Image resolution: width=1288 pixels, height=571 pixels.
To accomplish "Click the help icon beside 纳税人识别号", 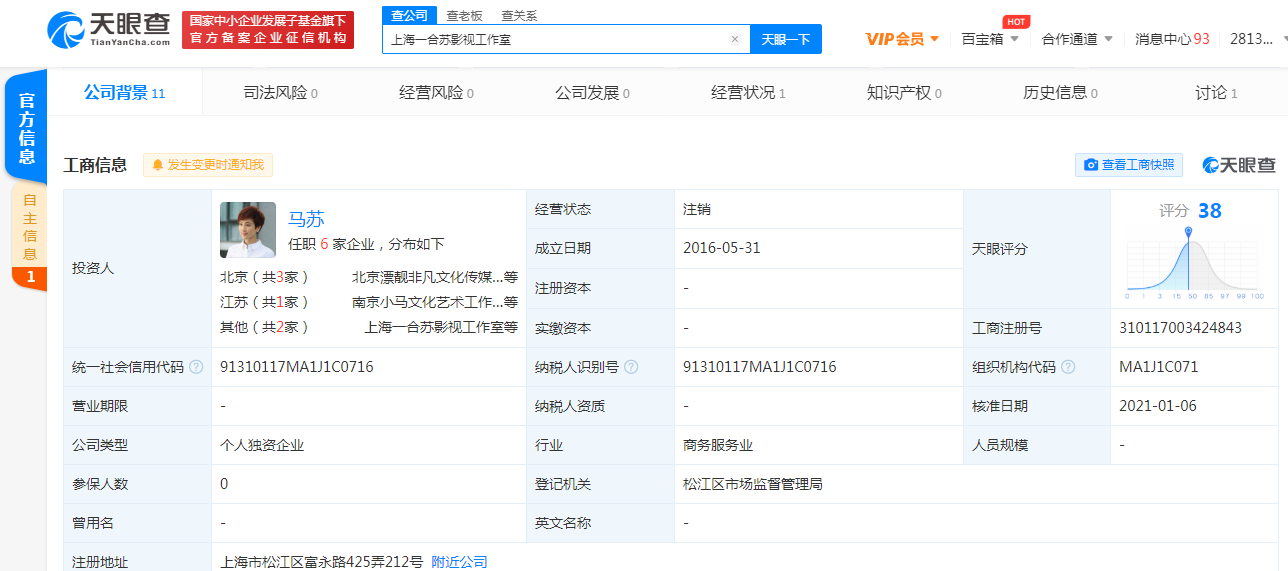I will click(x=631, y=367).
